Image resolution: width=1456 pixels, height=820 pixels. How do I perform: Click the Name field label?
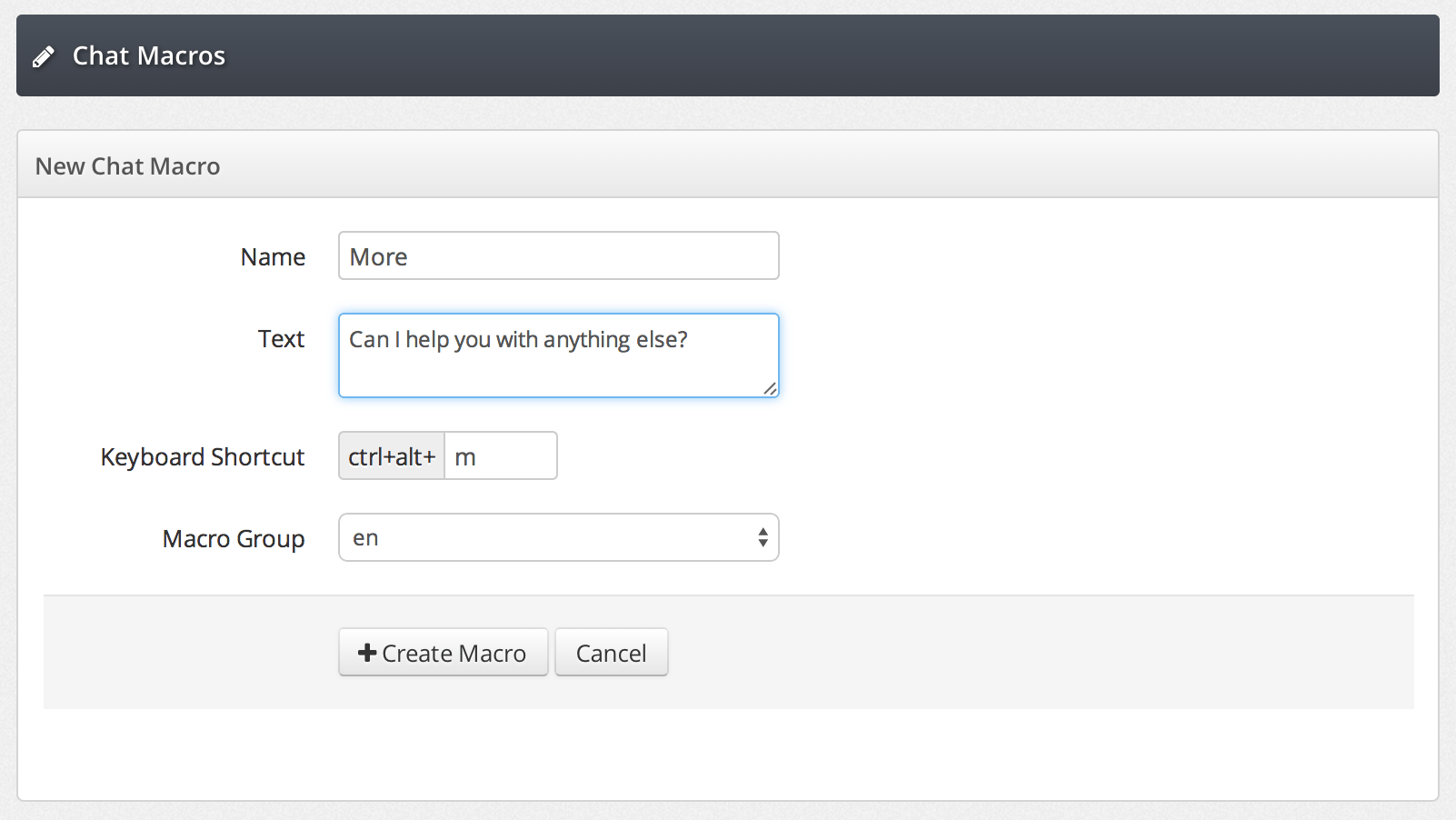click(273, 257)
